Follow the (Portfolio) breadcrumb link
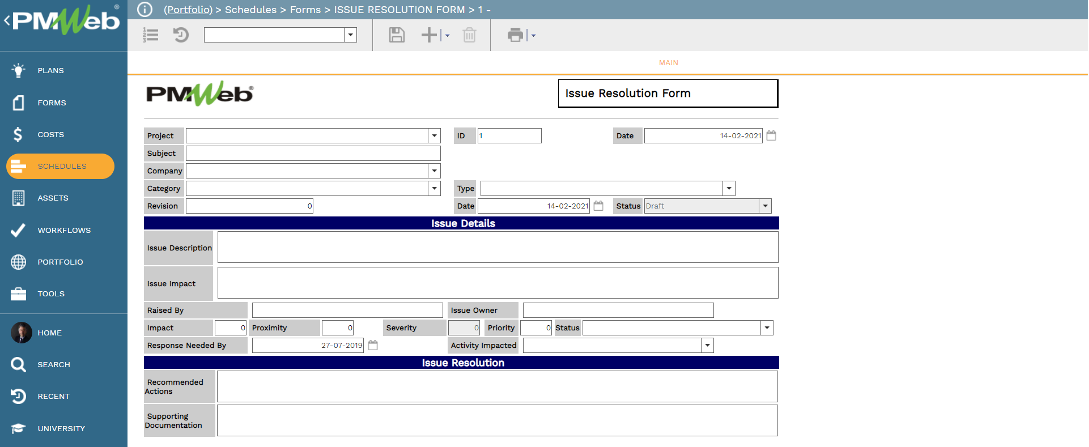1089x447 pixels. pyautogui.click(x=188, y=10)
